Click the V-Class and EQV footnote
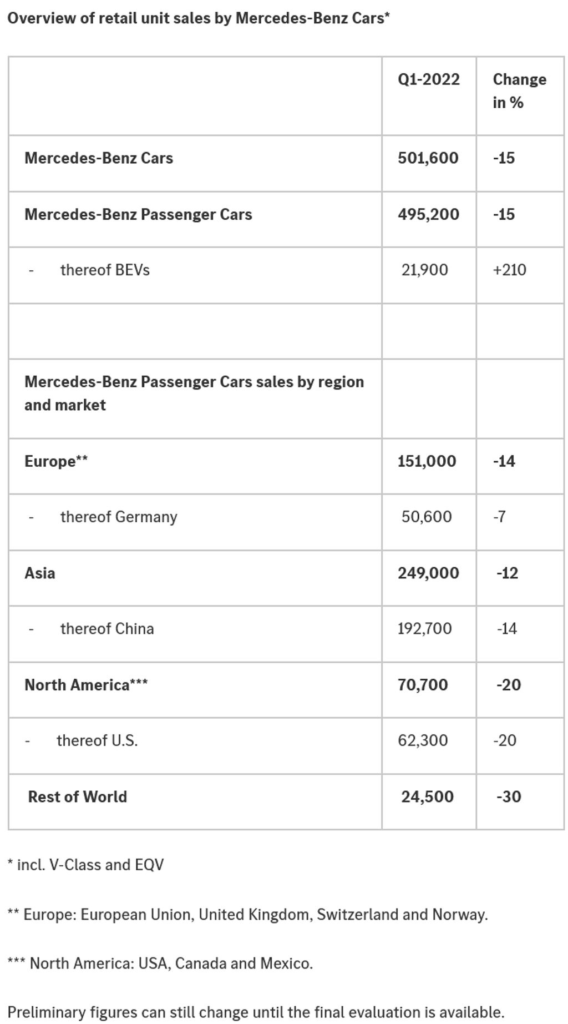 86,865
